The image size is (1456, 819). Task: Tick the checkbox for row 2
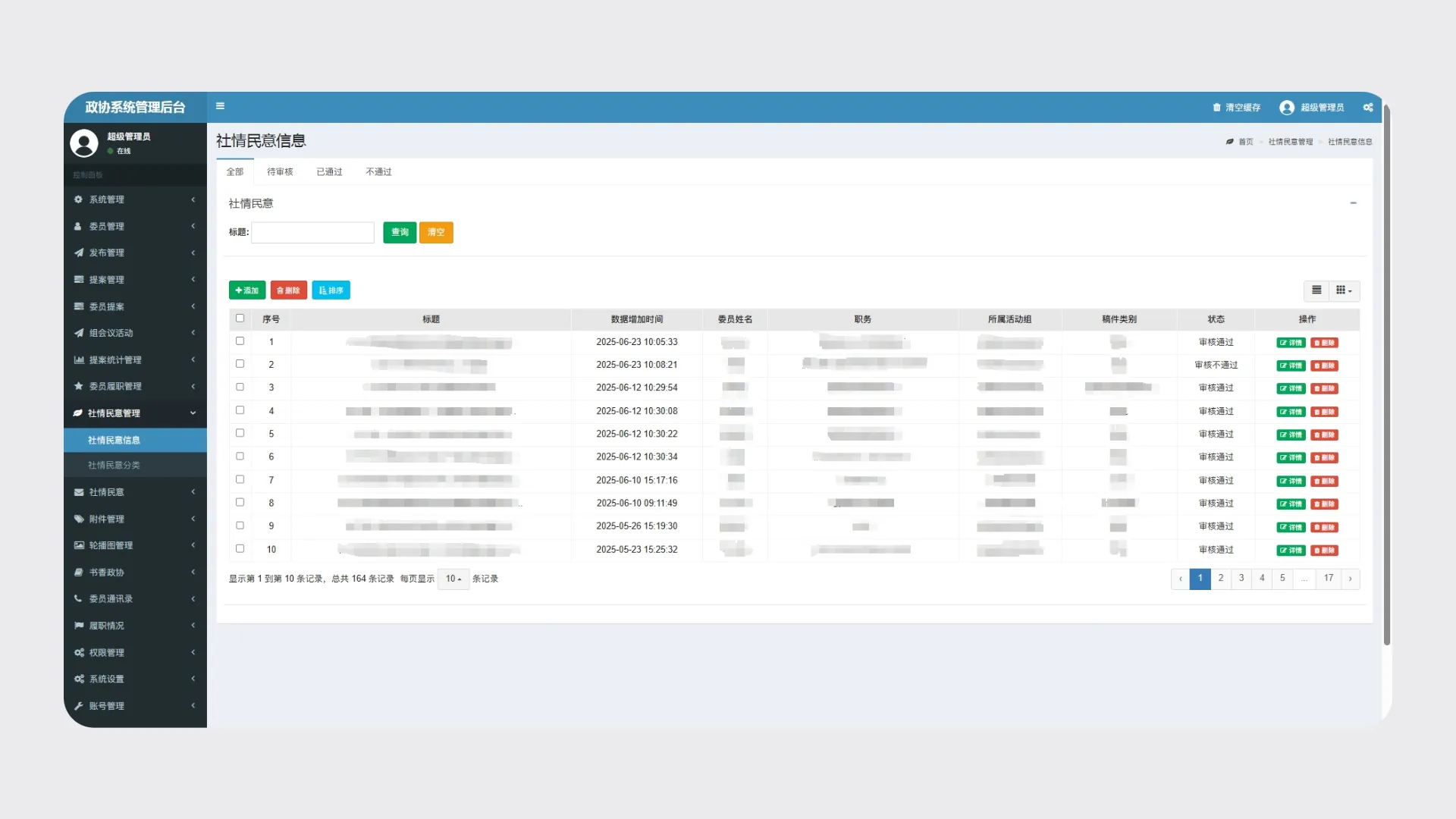pos(240,364)
